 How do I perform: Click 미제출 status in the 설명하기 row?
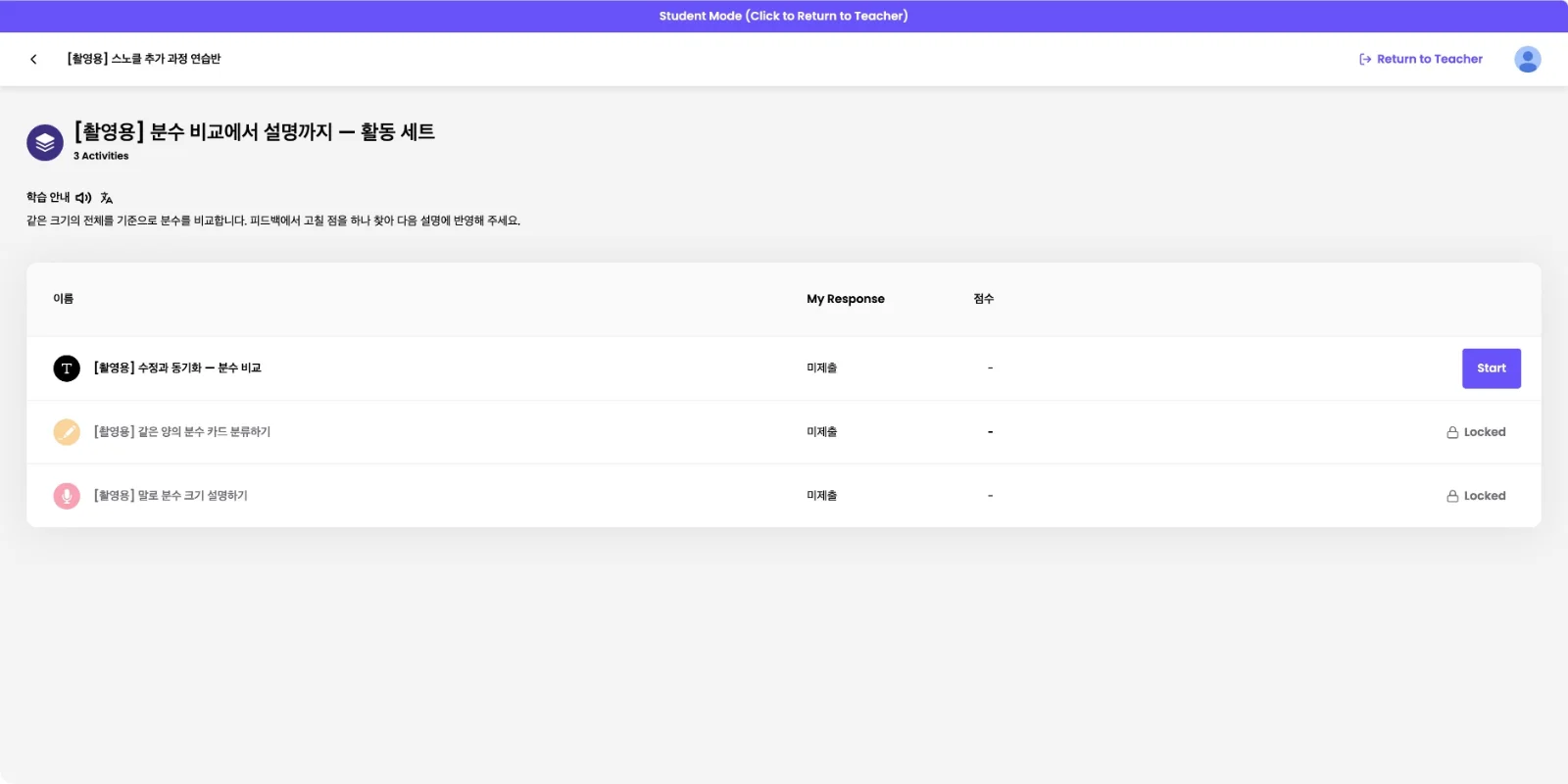822,496
